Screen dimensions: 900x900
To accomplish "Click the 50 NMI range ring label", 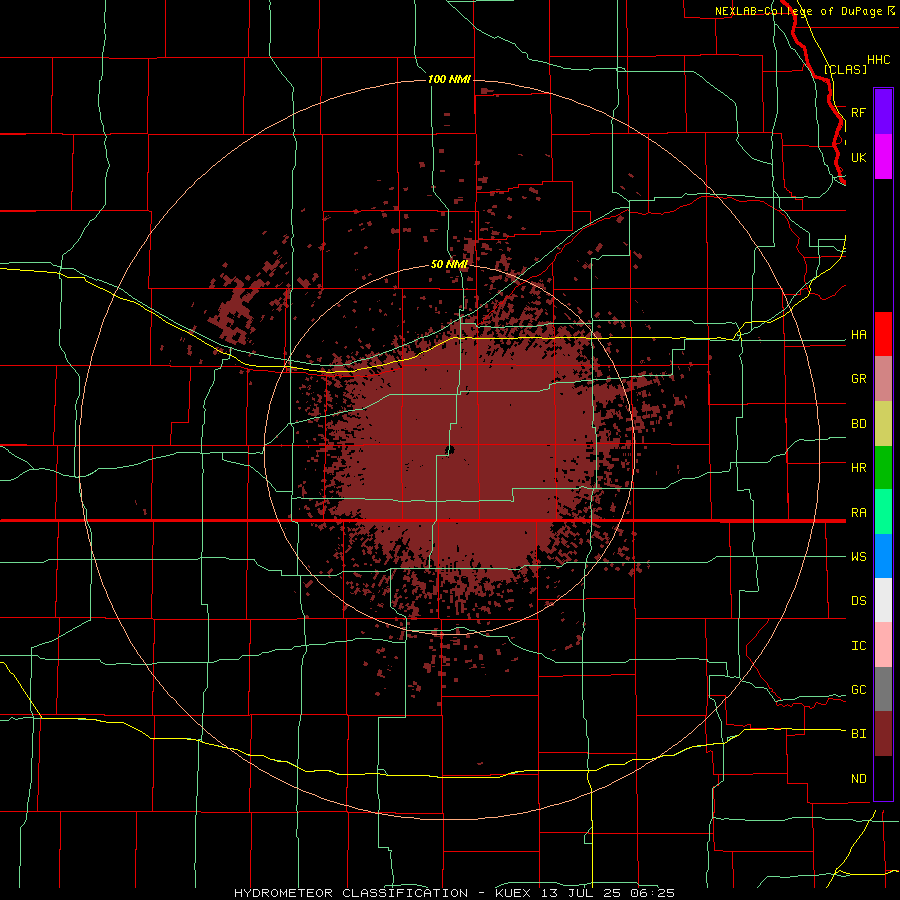I will [x=449, y=265].
